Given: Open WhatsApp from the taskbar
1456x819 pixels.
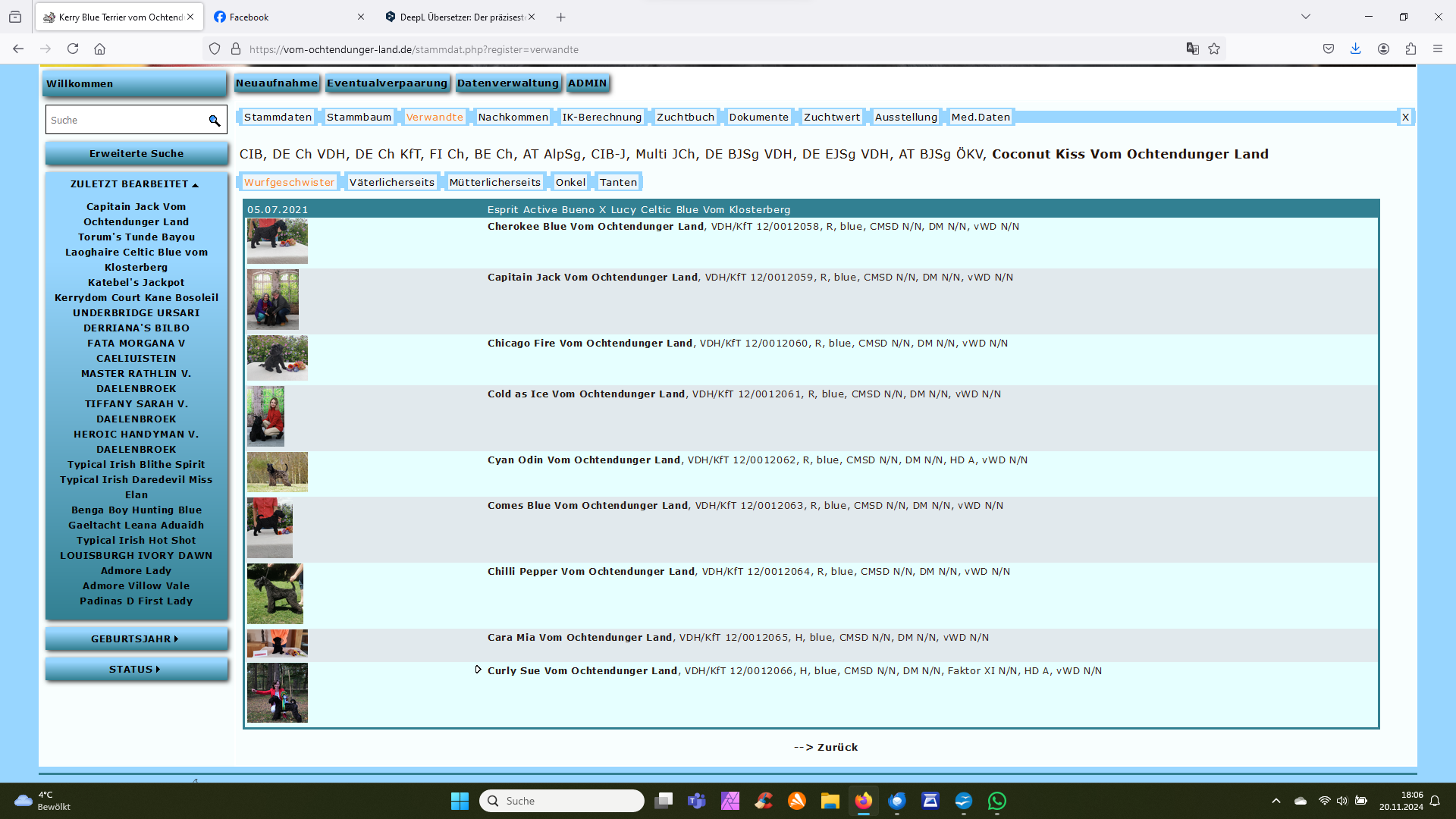Looking at the screenshot, I should pyautogui.click(x=996, y=801).
